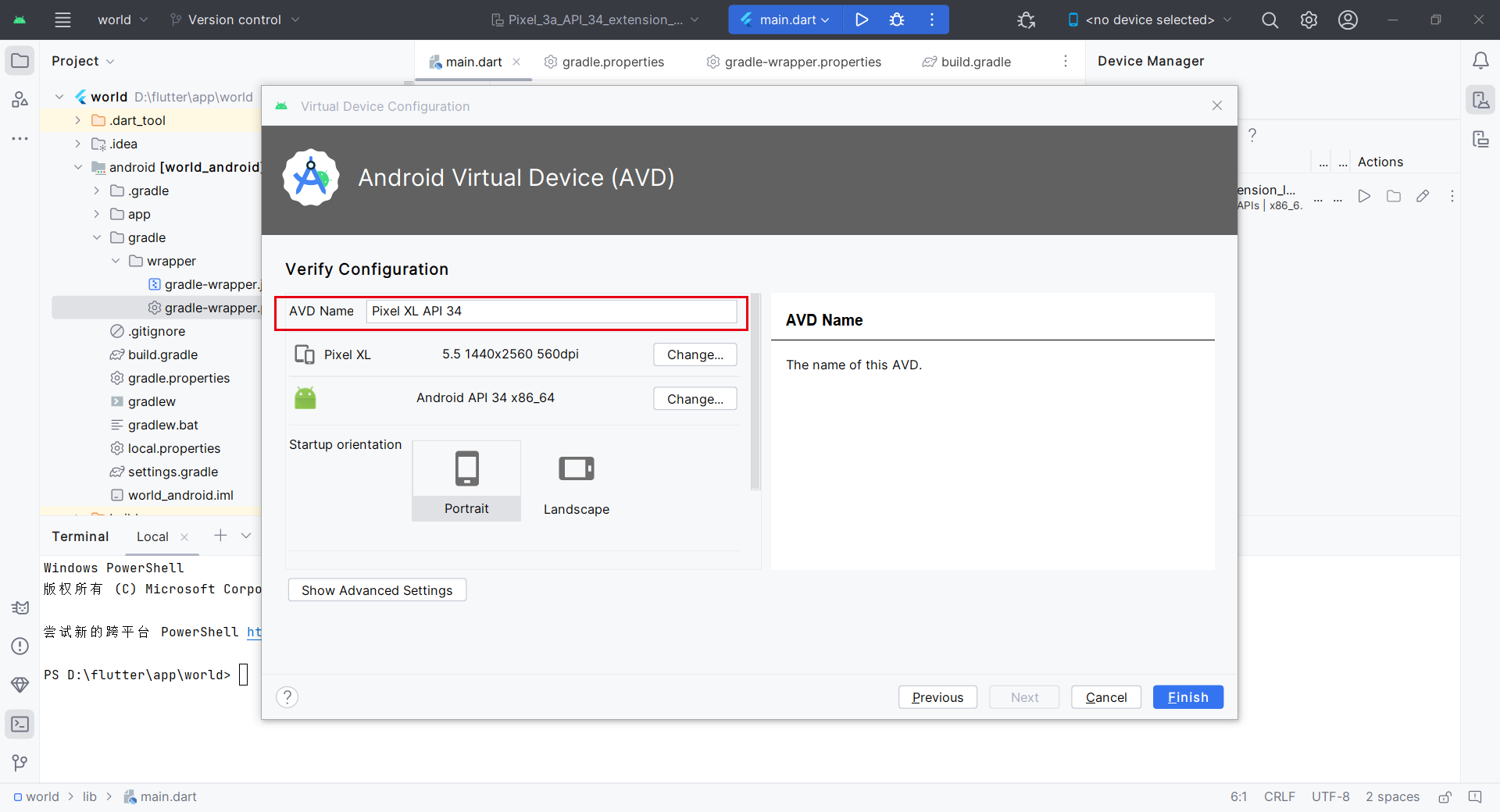Go back with Previous button

937,697
